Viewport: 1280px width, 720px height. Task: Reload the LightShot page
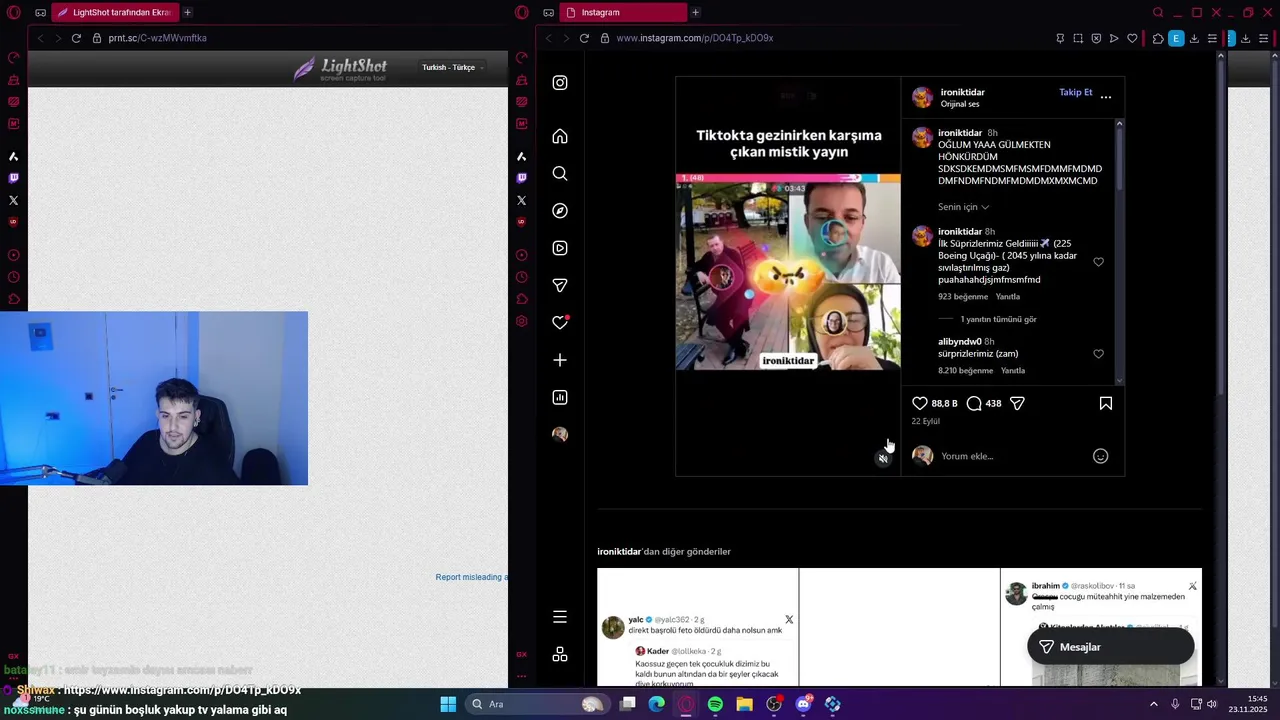coord(76,38)
